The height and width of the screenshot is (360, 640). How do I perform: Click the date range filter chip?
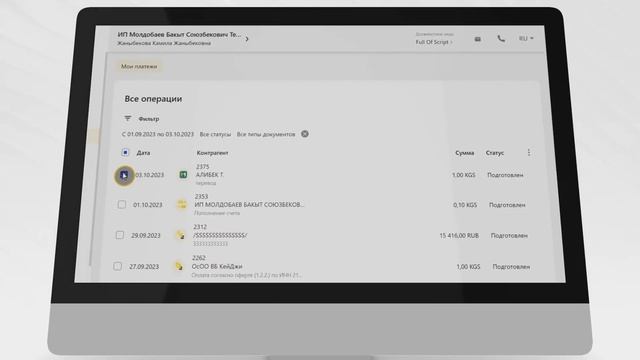(158, 134)
